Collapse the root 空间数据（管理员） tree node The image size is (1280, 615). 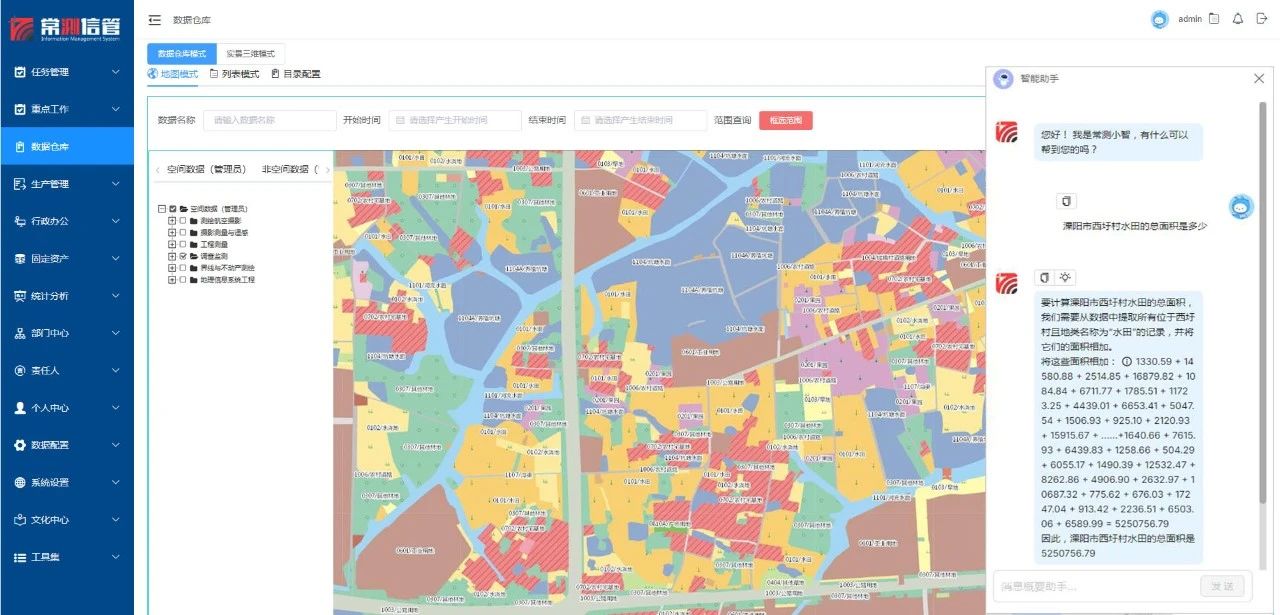161,208
